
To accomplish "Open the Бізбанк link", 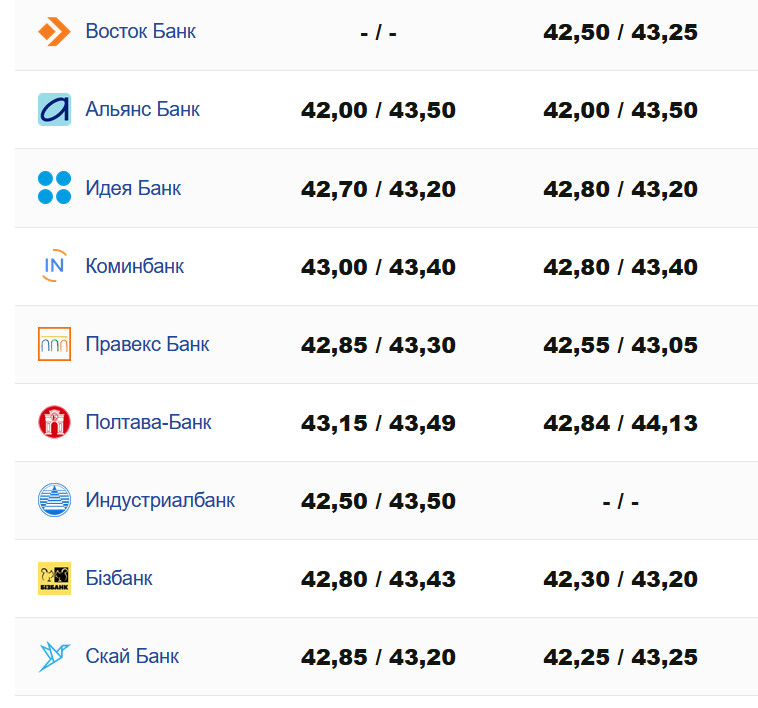I will point(119,578).
